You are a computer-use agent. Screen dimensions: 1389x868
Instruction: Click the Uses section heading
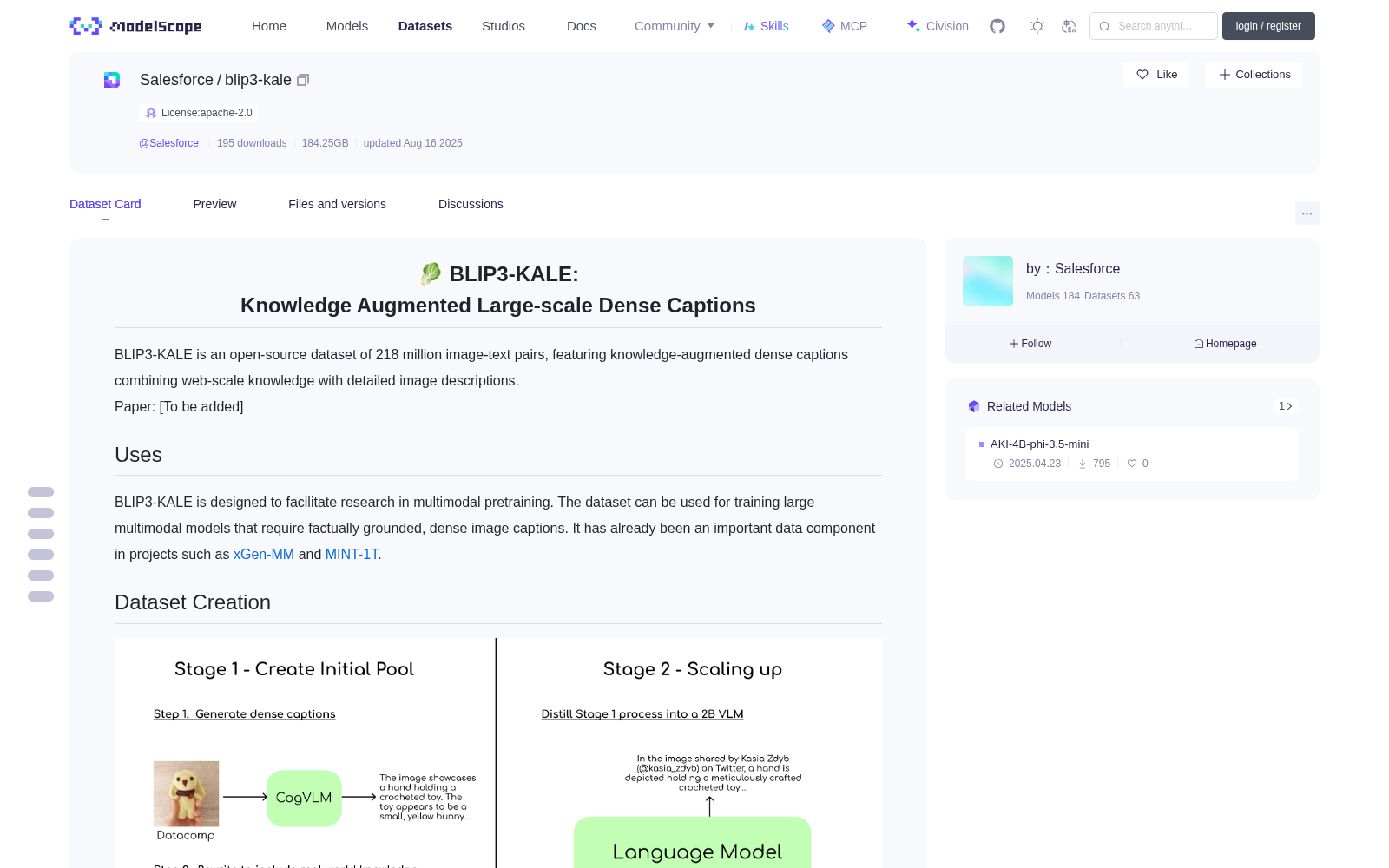(138, 455)
